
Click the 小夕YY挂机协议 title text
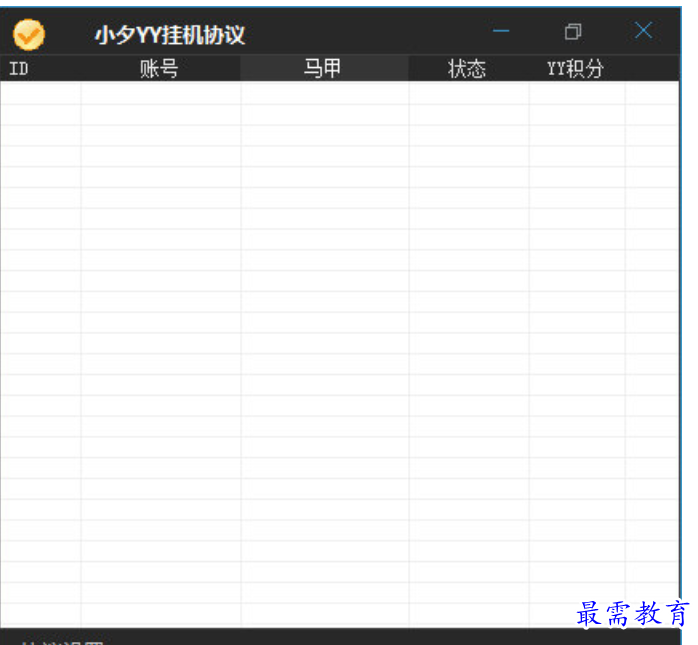point(170,35)
